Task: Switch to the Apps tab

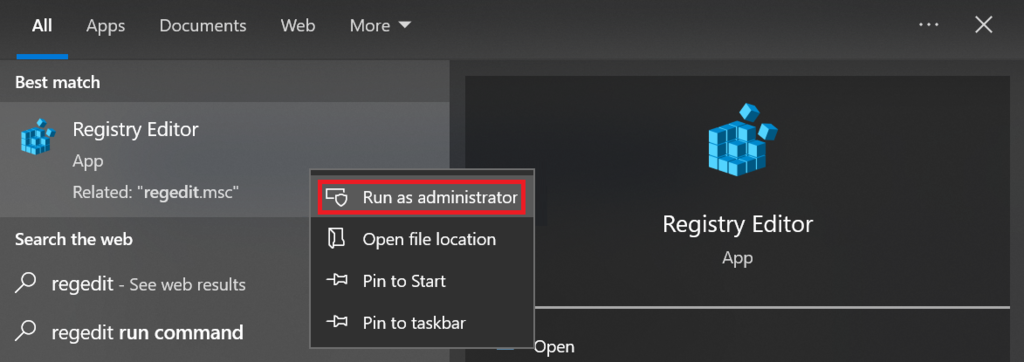Action: tap(106, 25)
